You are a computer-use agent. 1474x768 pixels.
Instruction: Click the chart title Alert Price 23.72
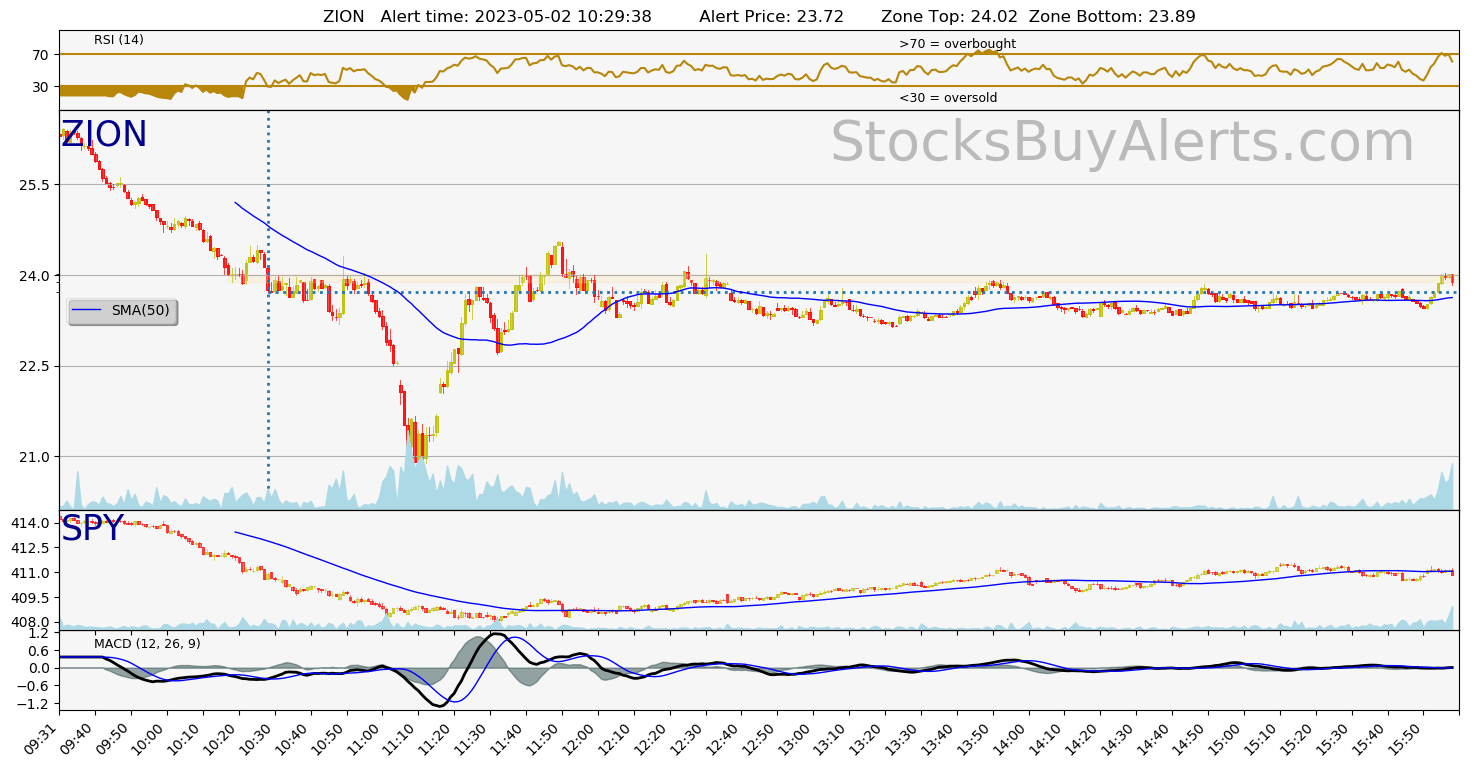771,16
